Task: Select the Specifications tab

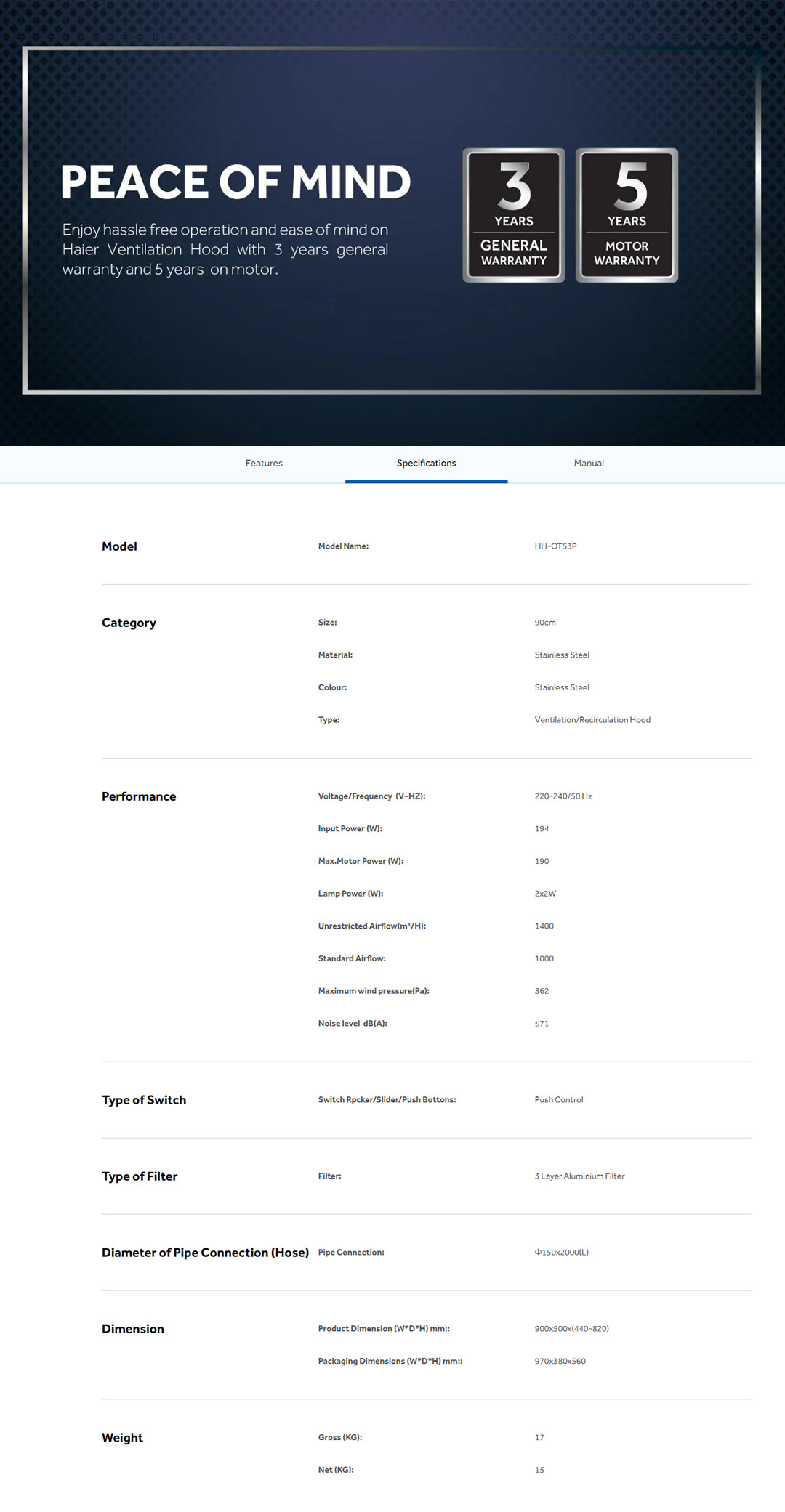Action: [426, 463]
